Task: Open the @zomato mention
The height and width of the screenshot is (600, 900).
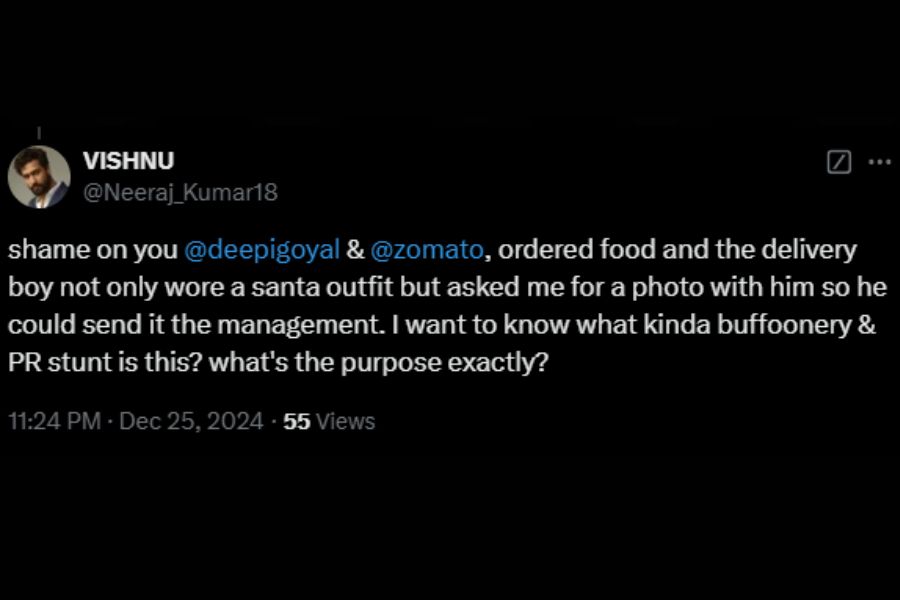Action: click(x=425, y=249)
